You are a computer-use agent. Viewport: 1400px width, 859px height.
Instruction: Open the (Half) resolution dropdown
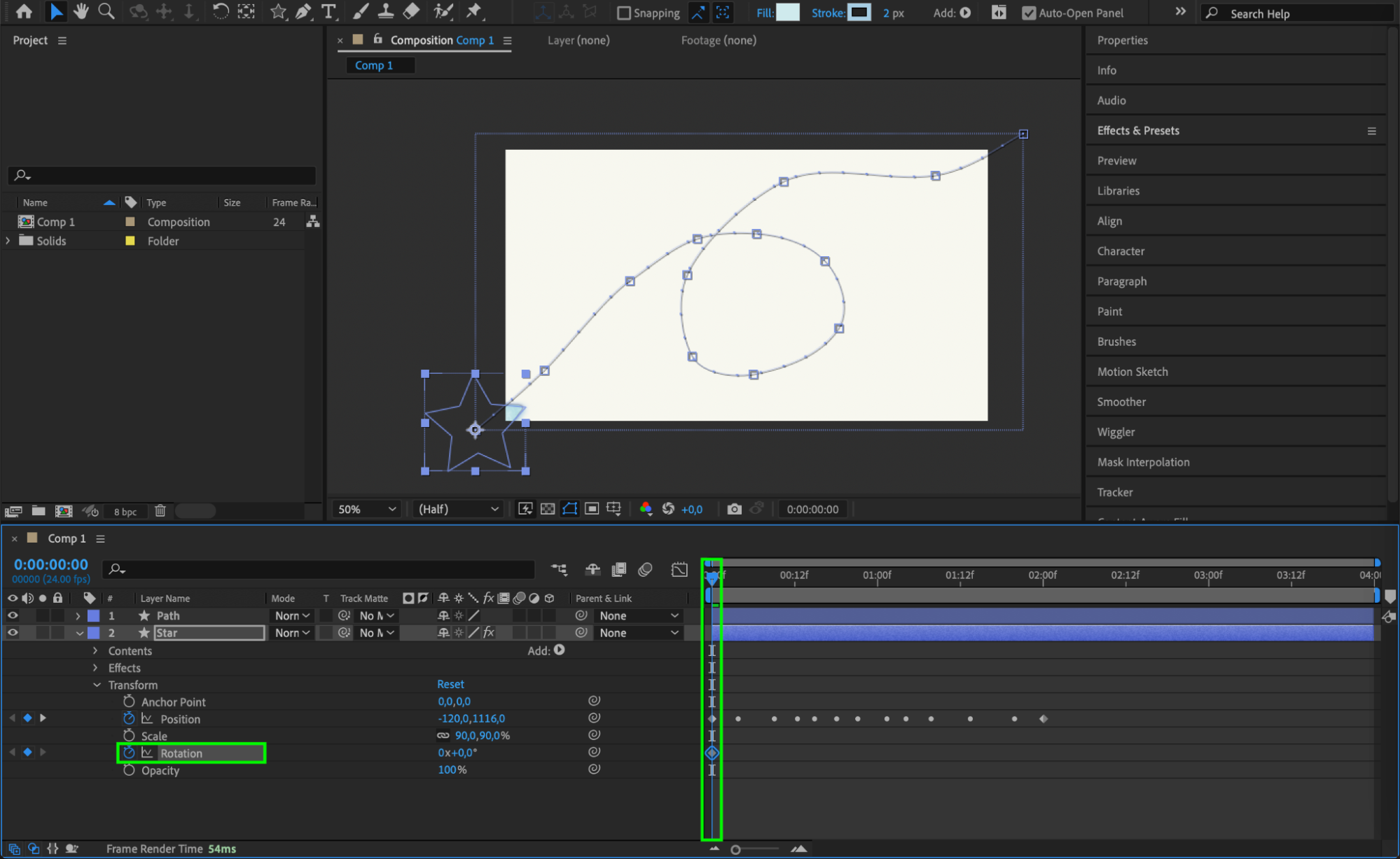coord(458,509)
